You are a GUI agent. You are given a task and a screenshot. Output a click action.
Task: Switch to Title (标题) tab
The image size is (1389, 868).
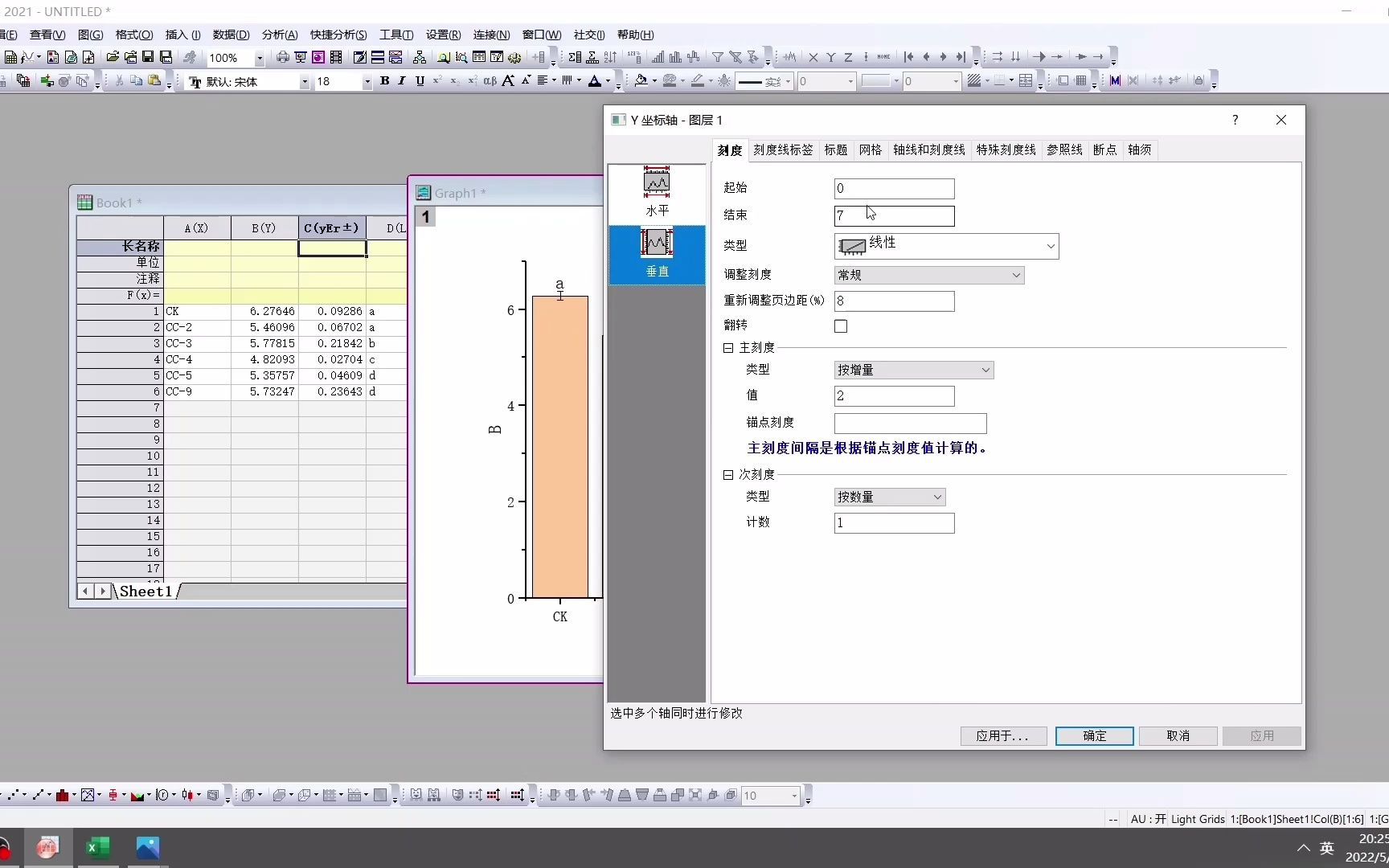coord(836,149)
